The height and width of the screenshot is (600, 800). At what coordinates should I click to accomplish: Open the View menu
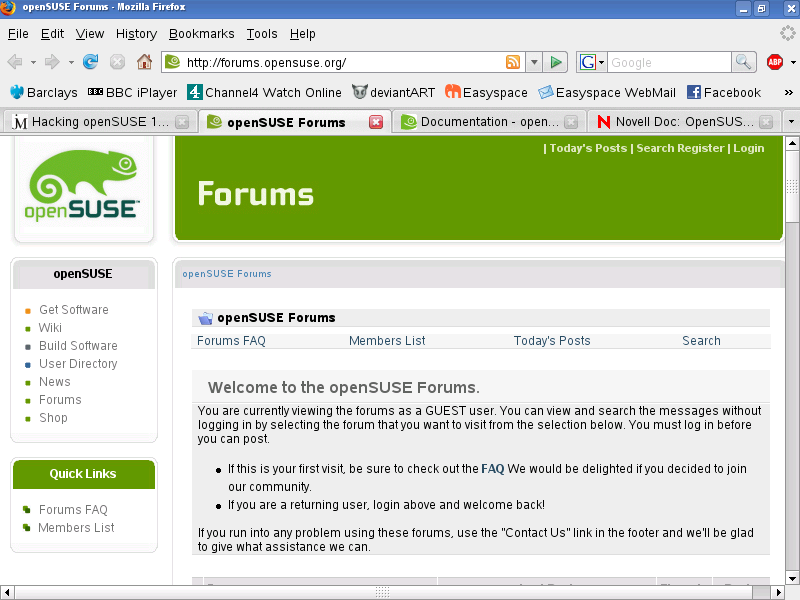coord(90,34)
